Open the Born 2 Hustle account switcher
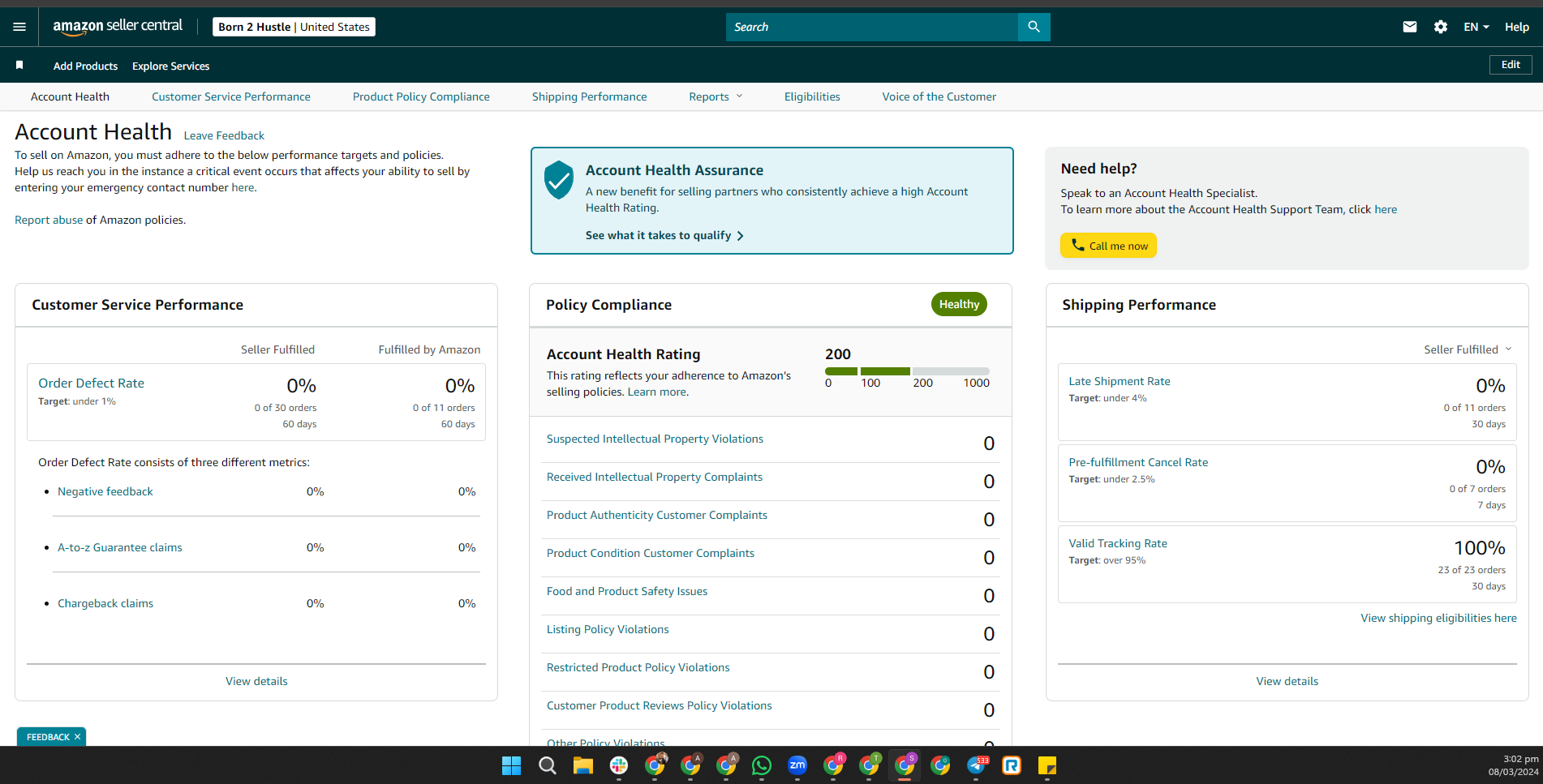The height and width of the screenshot is (784, 1543). (294, 27)
